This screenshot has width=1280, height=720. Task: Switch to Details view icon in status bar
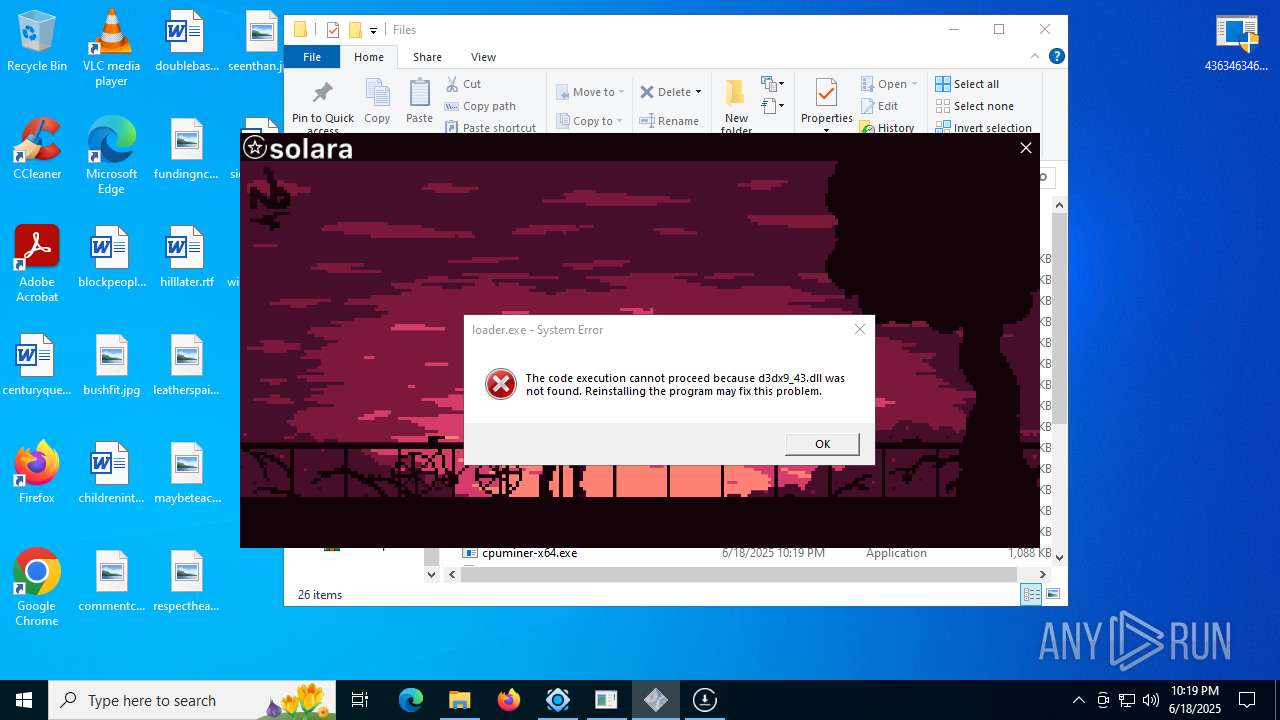click(x=1031, y=594)
